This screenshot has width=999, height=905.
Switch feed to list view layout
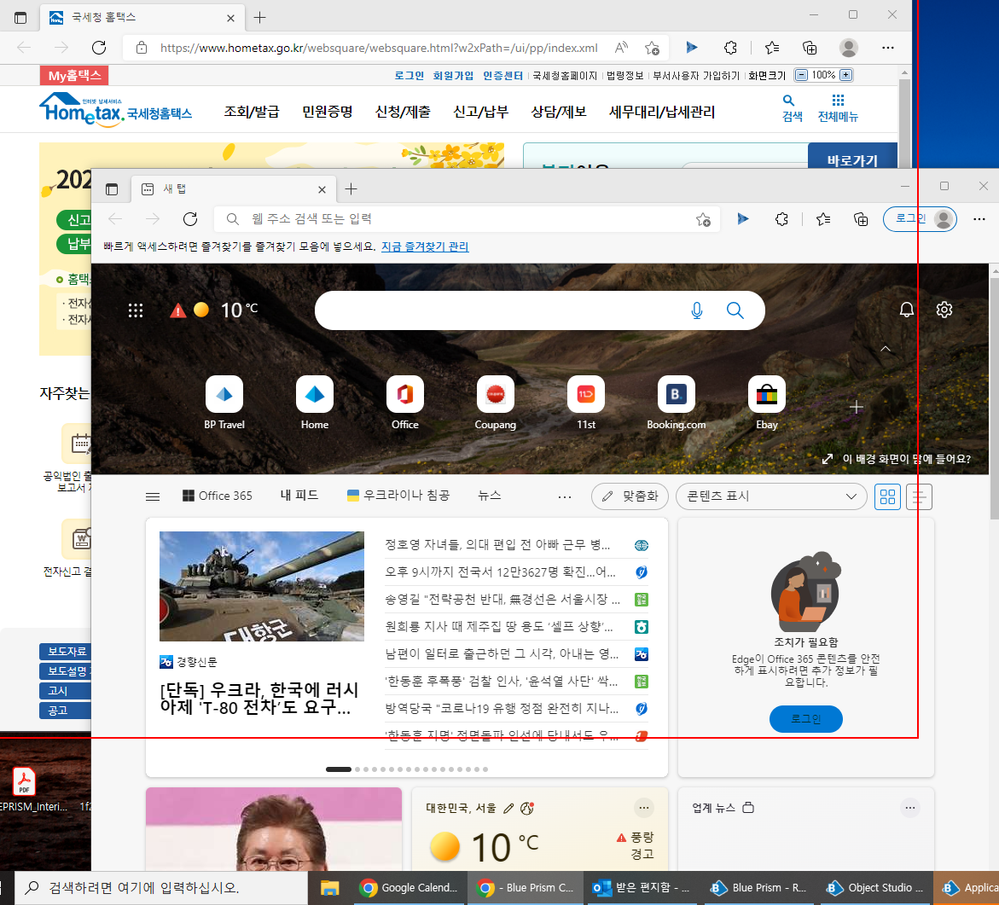[x=919, y=496]
